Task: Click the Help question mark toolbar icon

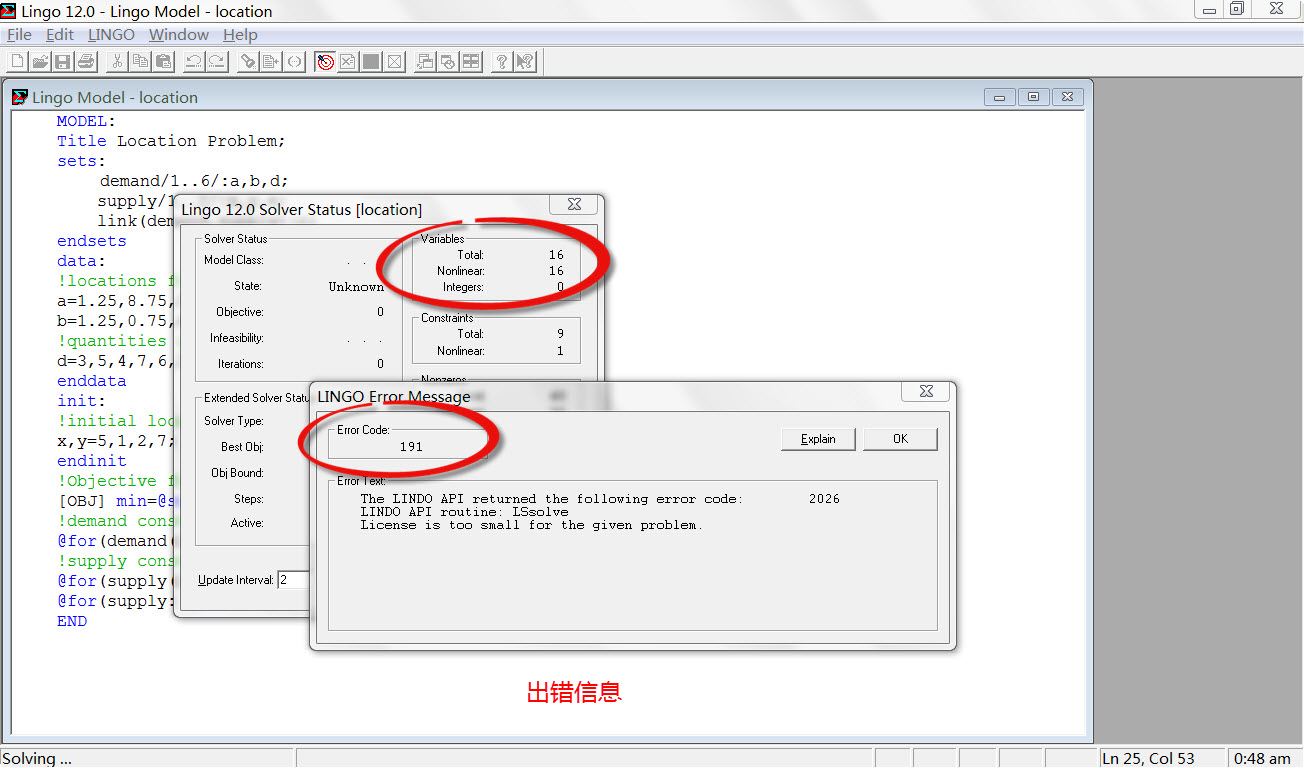Action: pos(502,62)
